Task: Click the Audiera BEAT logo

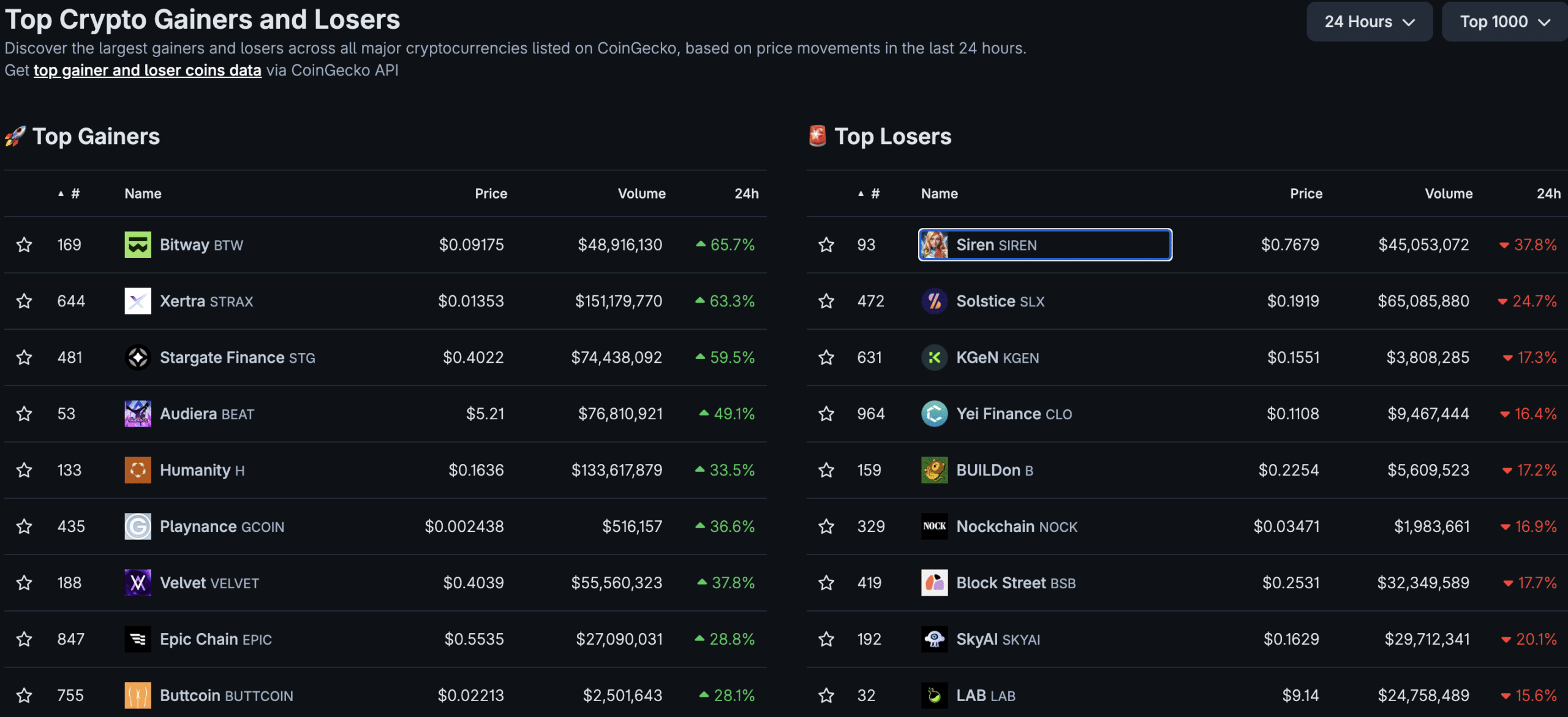Action: 138,414
